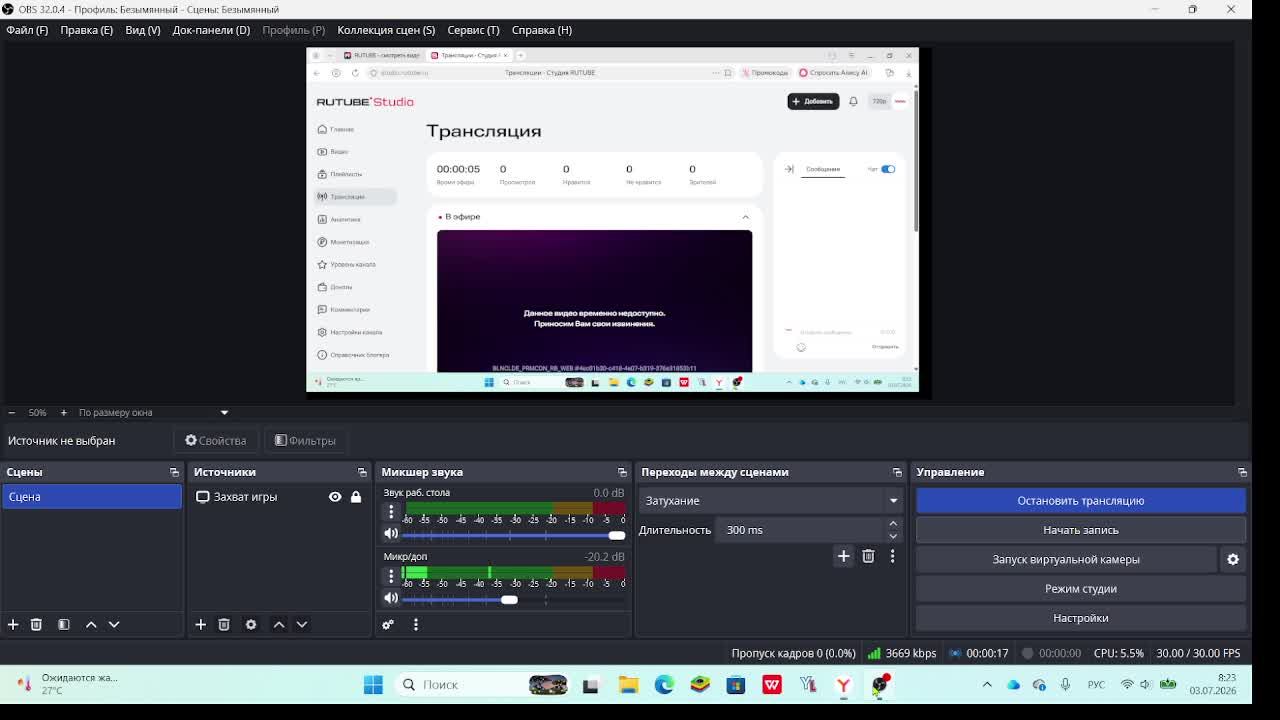
Task: Open advanced audio properties gears icon
Action: (388, 624)
